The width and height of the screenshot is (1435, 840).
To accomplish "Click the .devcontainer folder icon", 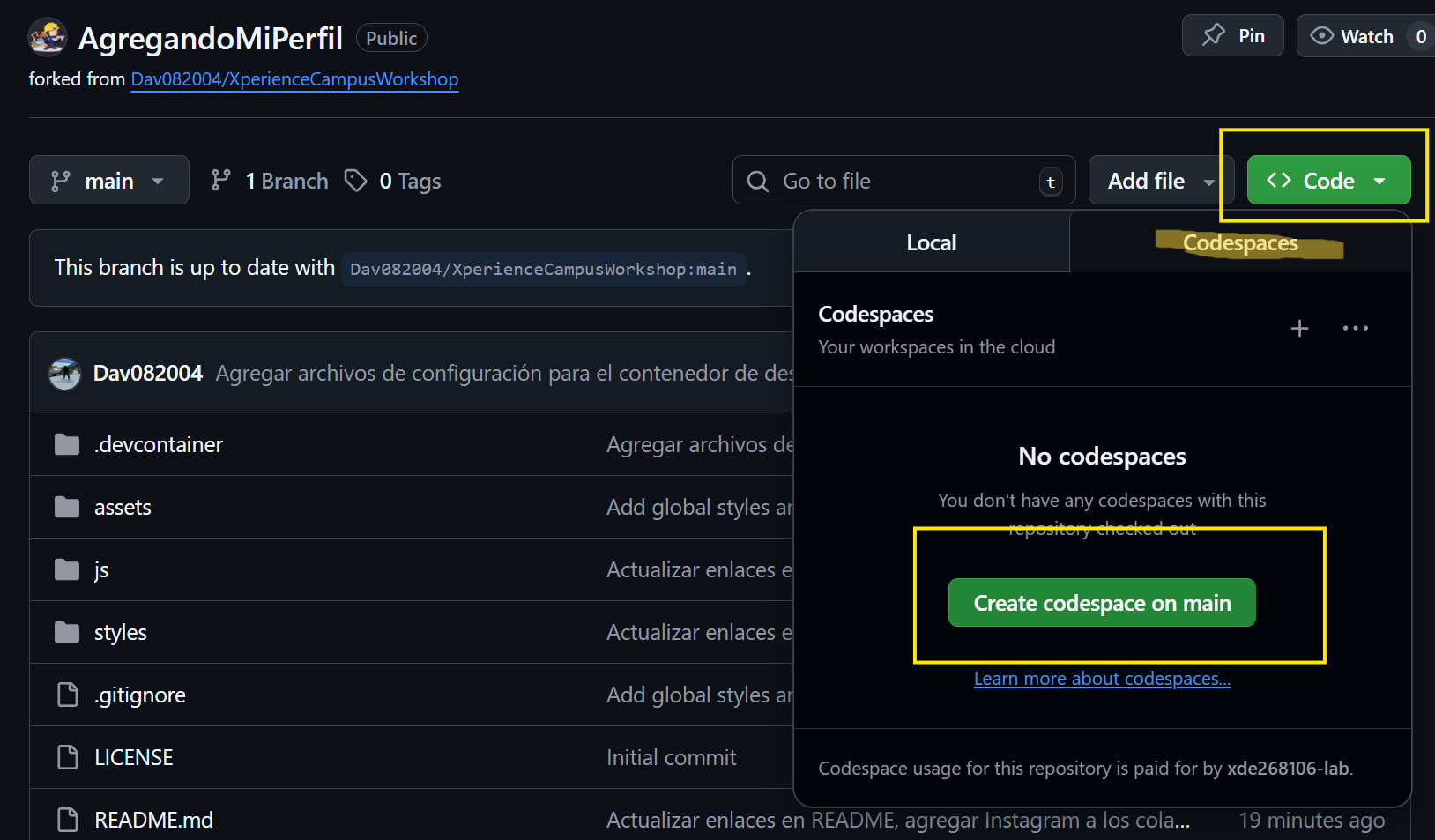I will 67,444.
